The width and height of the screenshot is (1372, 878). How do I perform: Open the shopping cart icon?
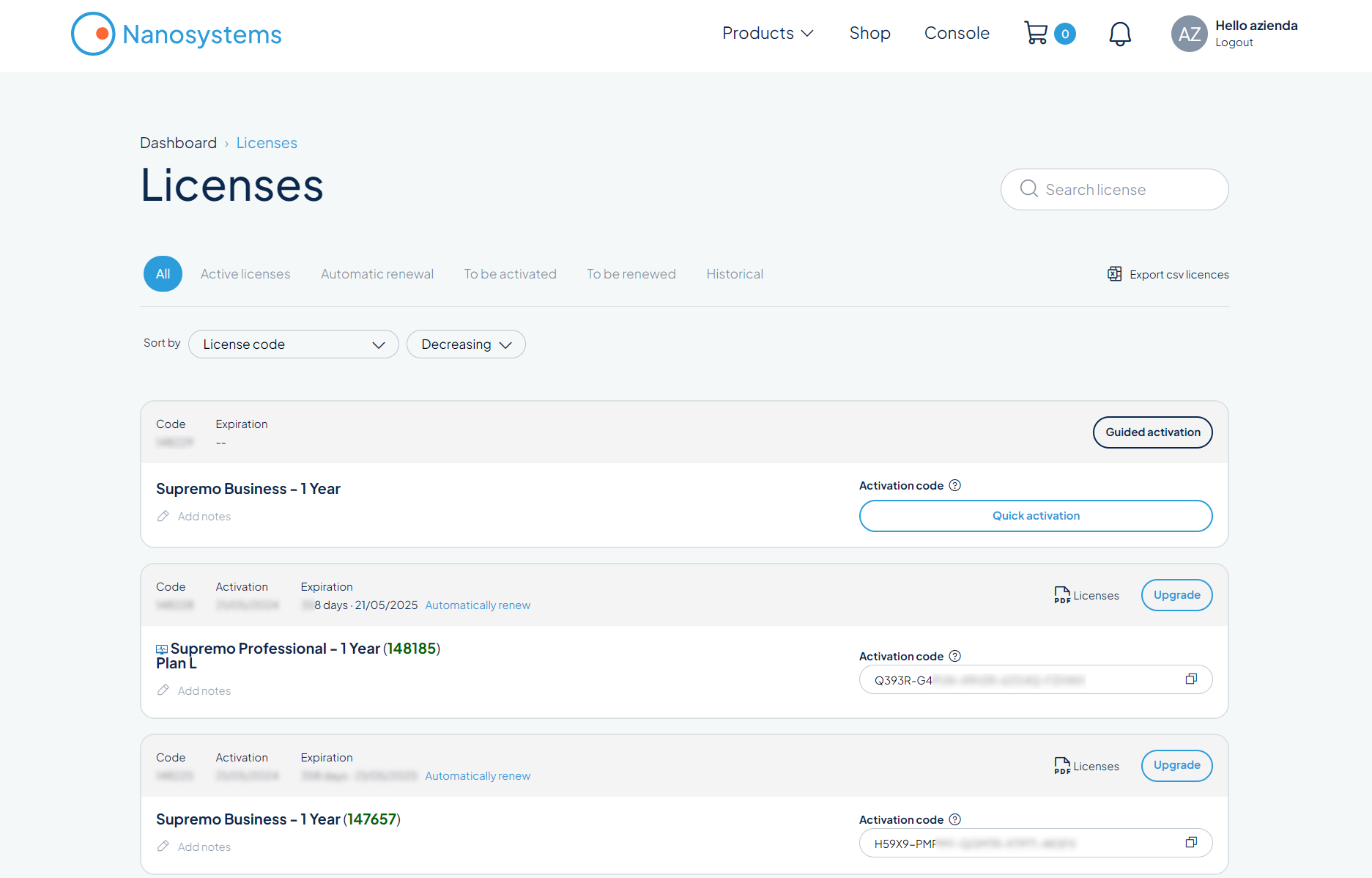click(1036, 33)
